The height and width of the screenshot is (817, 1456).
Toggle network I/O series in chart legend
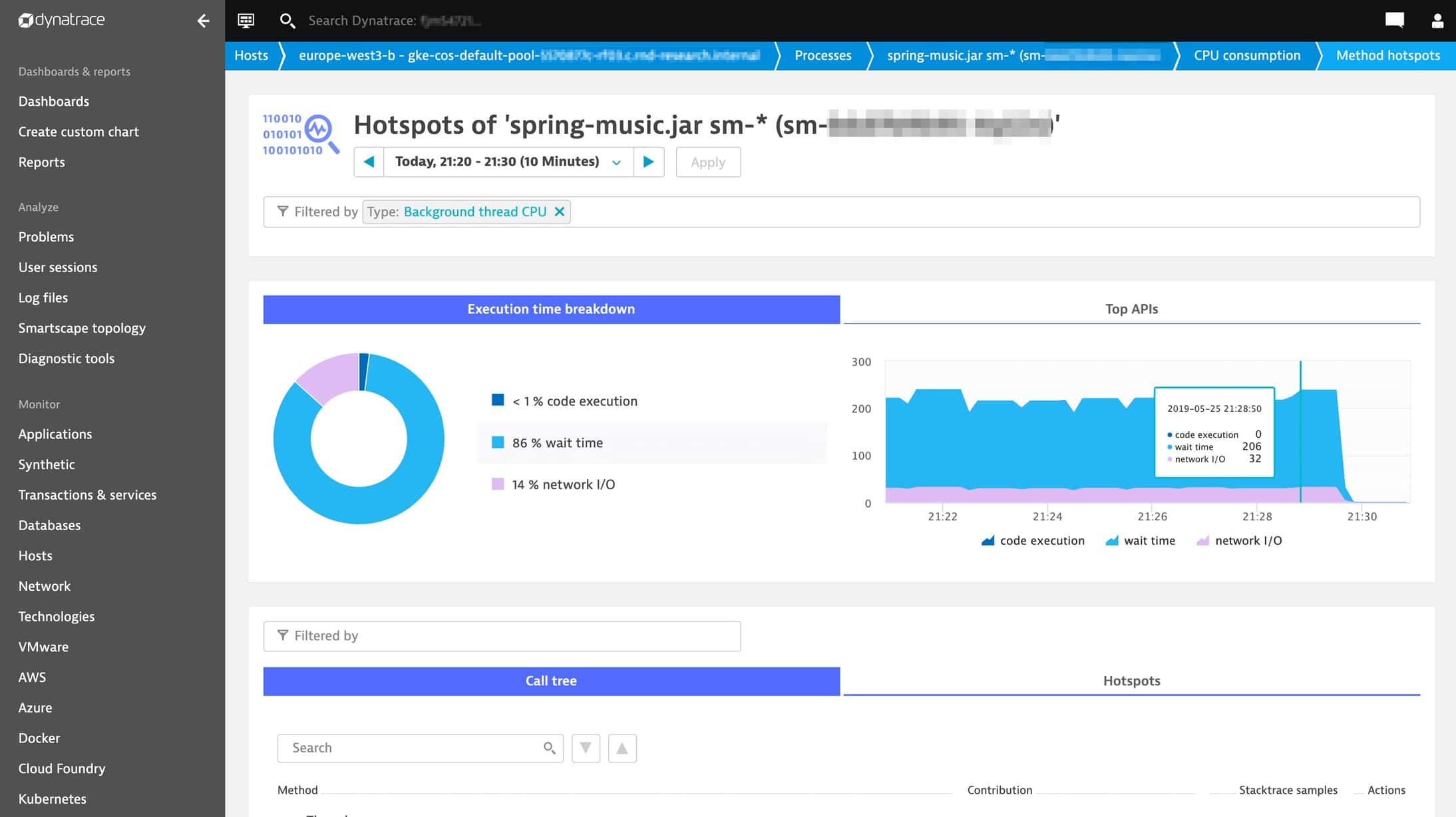(x=1239, y=540)
